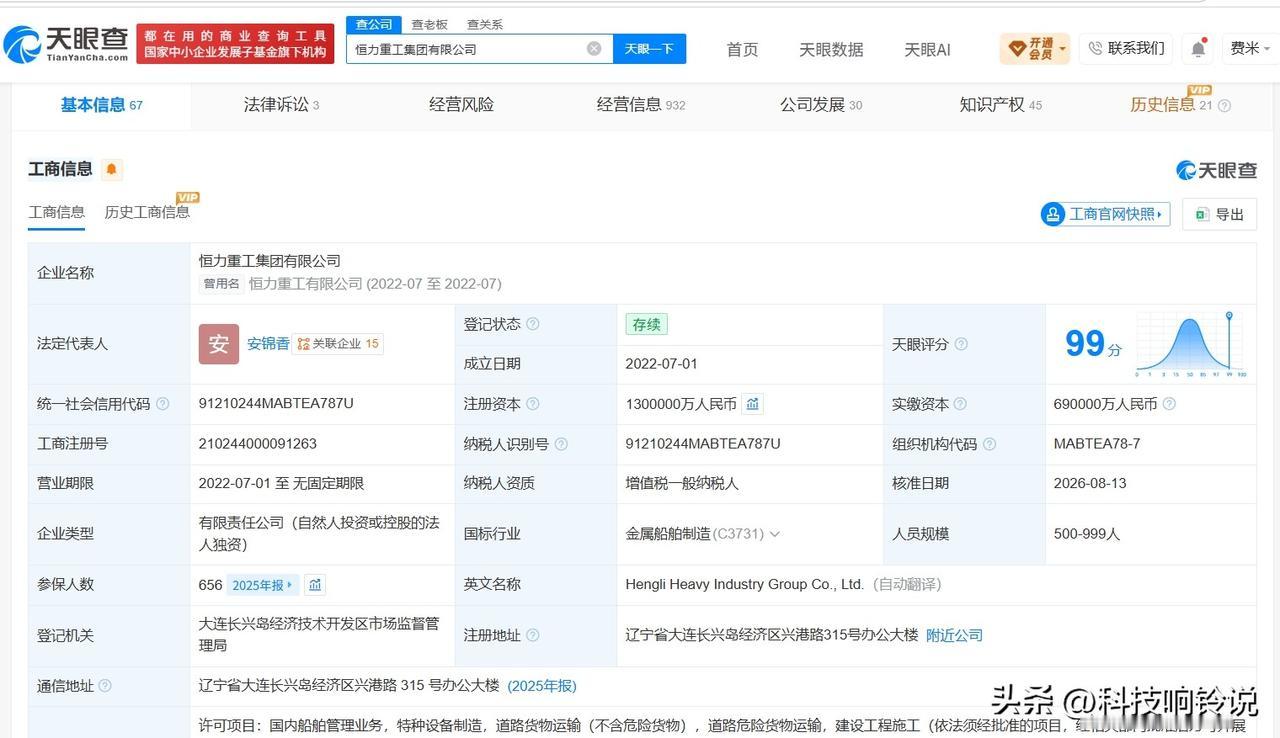The width and height of the screenshot is (1280, 738).
Task: Open the (2025年报) link after the mailing address
Action: coord(542,686)
